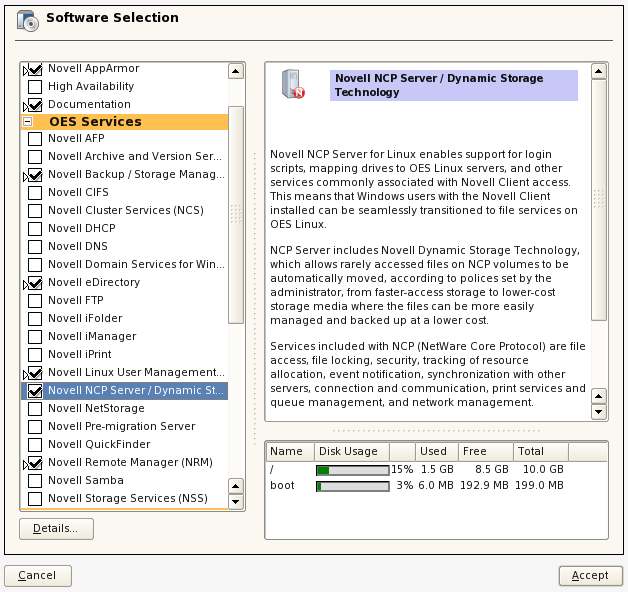This screenshot has height=592, width=628.
Task: Check the Novell DNS checkbox
Action: (35, 247)
